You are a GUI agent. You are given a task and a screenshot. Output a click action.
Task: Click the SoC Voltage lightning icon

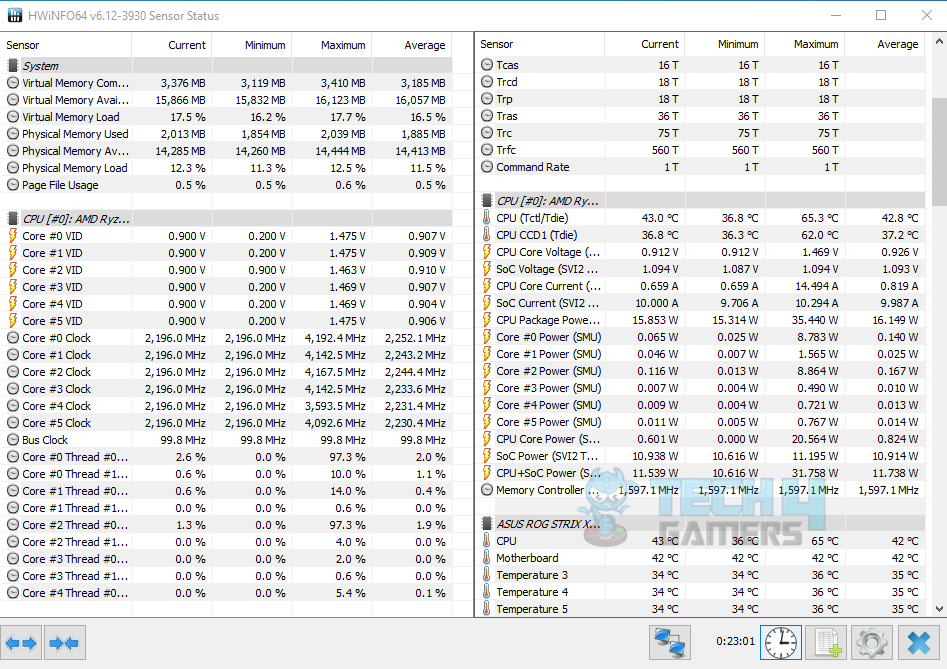pos(487,269)
